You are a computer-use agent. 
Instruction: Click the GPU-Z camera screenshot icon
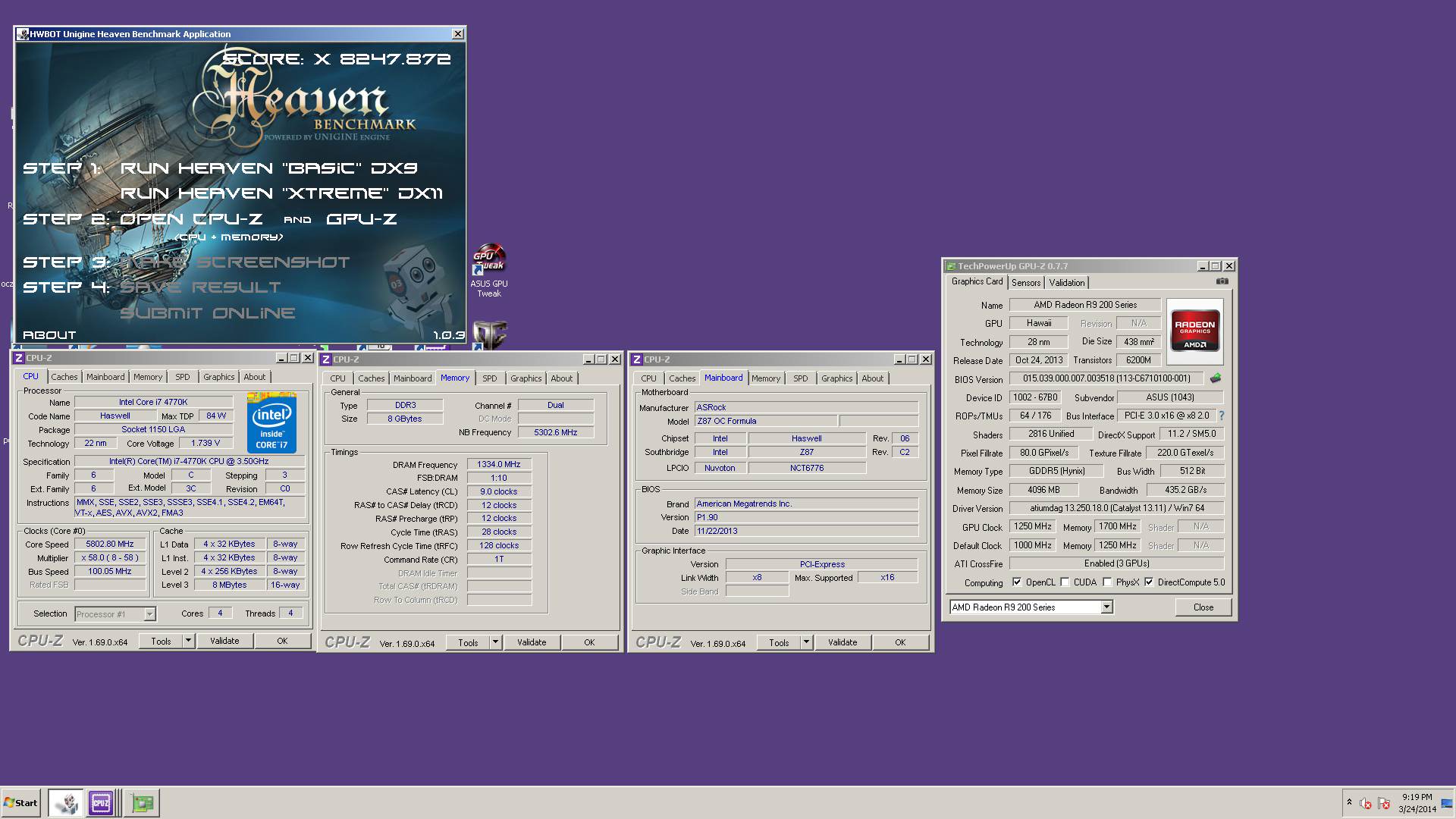(1222, 281)
